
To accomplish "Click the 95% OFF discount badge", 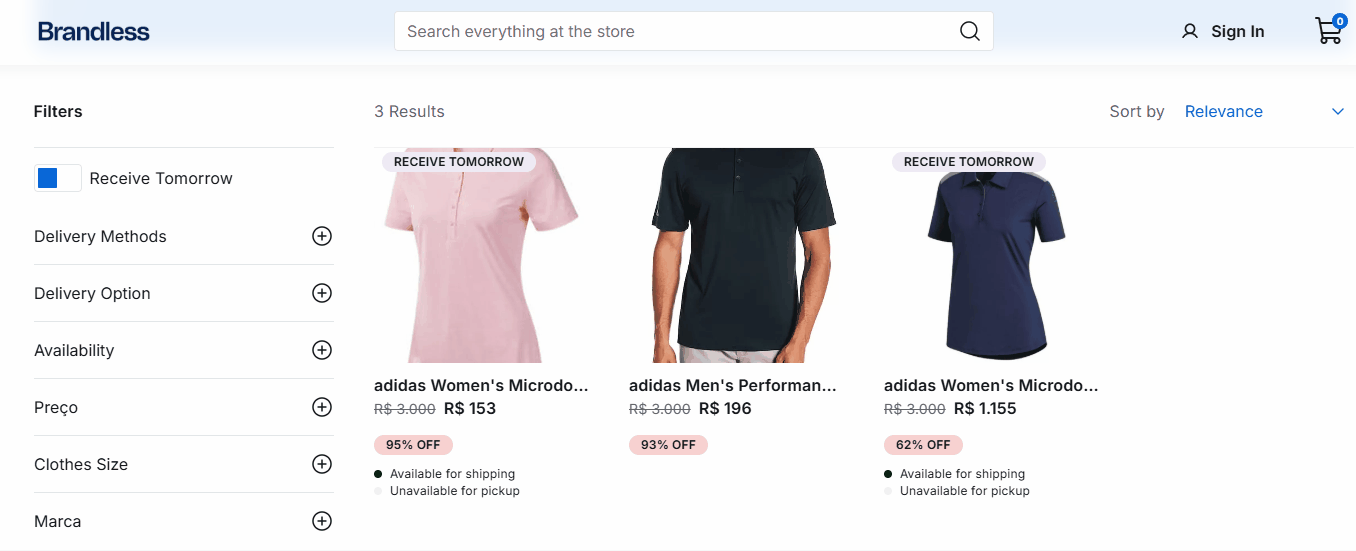I will pos(413,445).
